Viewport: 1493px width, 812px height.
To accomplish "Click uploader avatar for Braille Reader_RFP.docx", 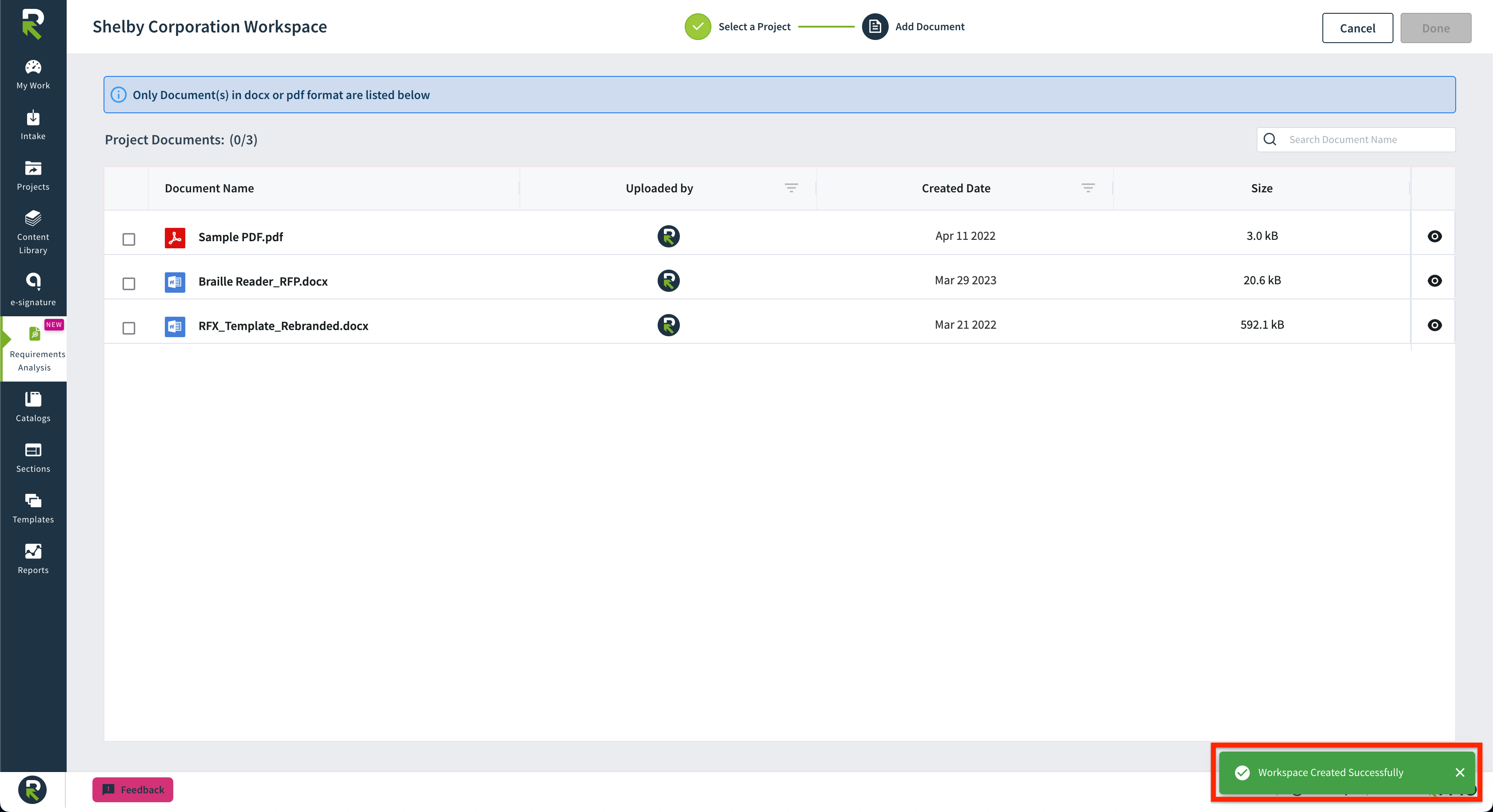I will [x=668, y=281].
